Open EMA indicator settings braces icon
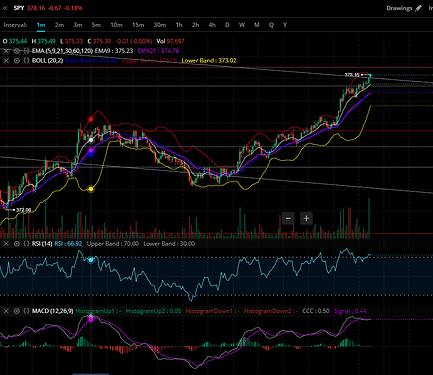433x375 pixels. point(26,51)
